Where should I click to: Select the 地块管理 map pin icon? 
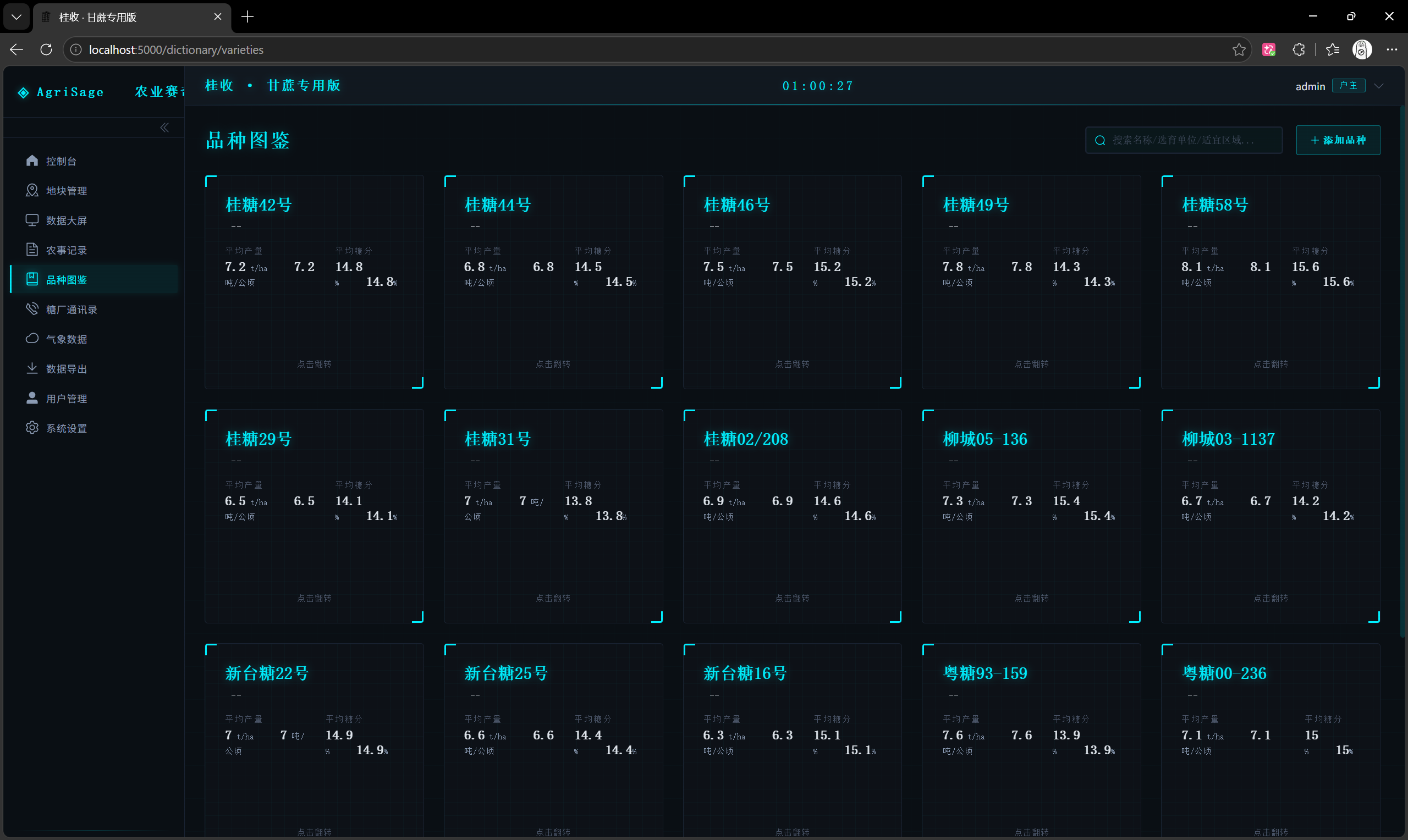(32, 190)
